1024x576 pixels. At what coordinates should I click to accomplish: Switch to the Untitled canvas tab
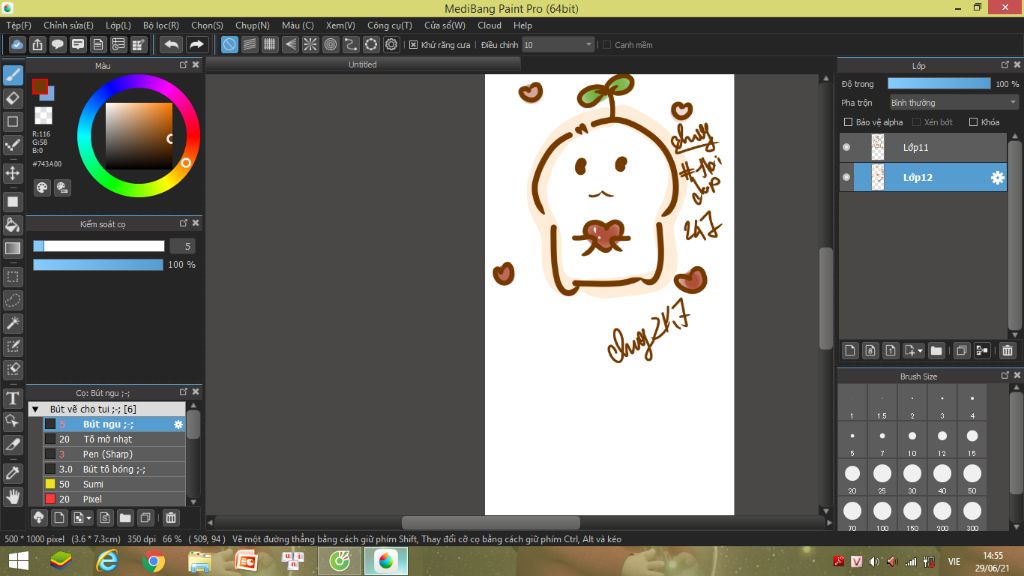coord(362,65)
